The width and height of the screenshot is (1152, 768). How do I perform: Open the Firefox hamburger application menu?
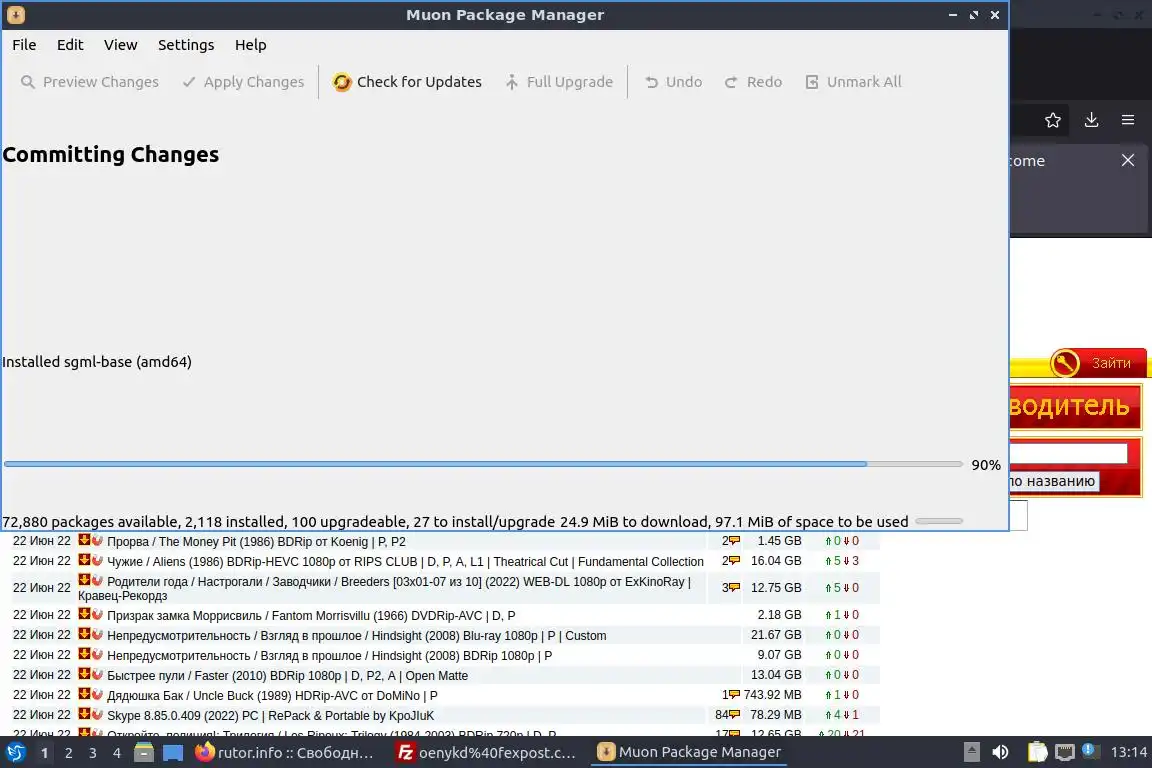[x=1128, y=120]
